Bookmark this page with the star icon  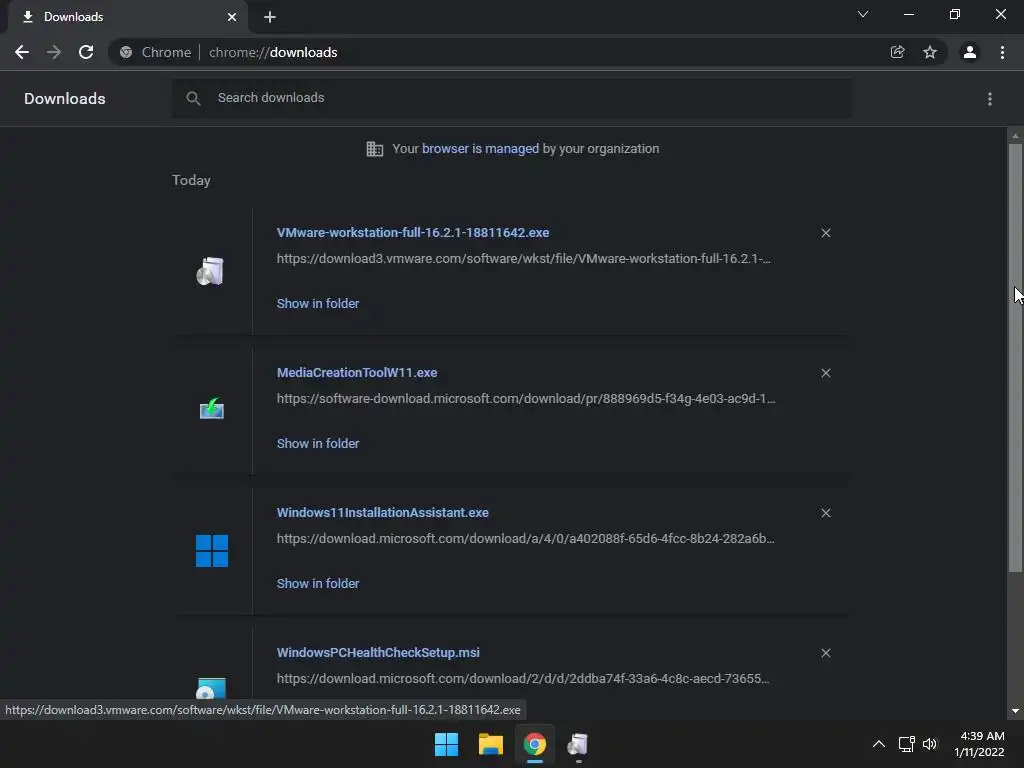930,52
